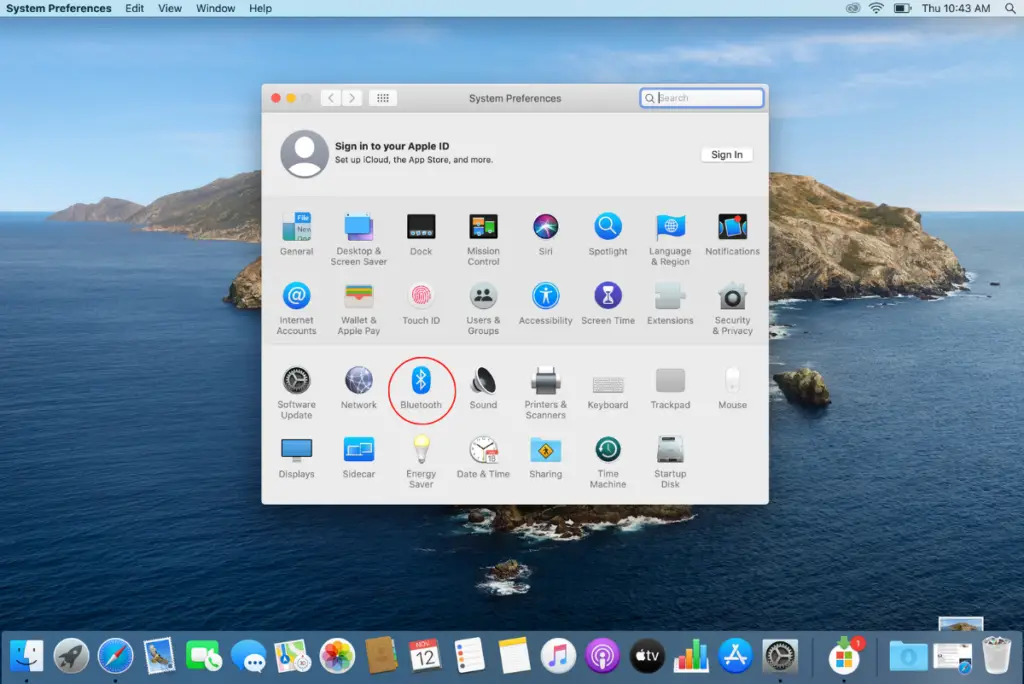Show all preferences with grid button
Image resolution: width=1024 pixels, height=684 pixels.
point(383,98)
